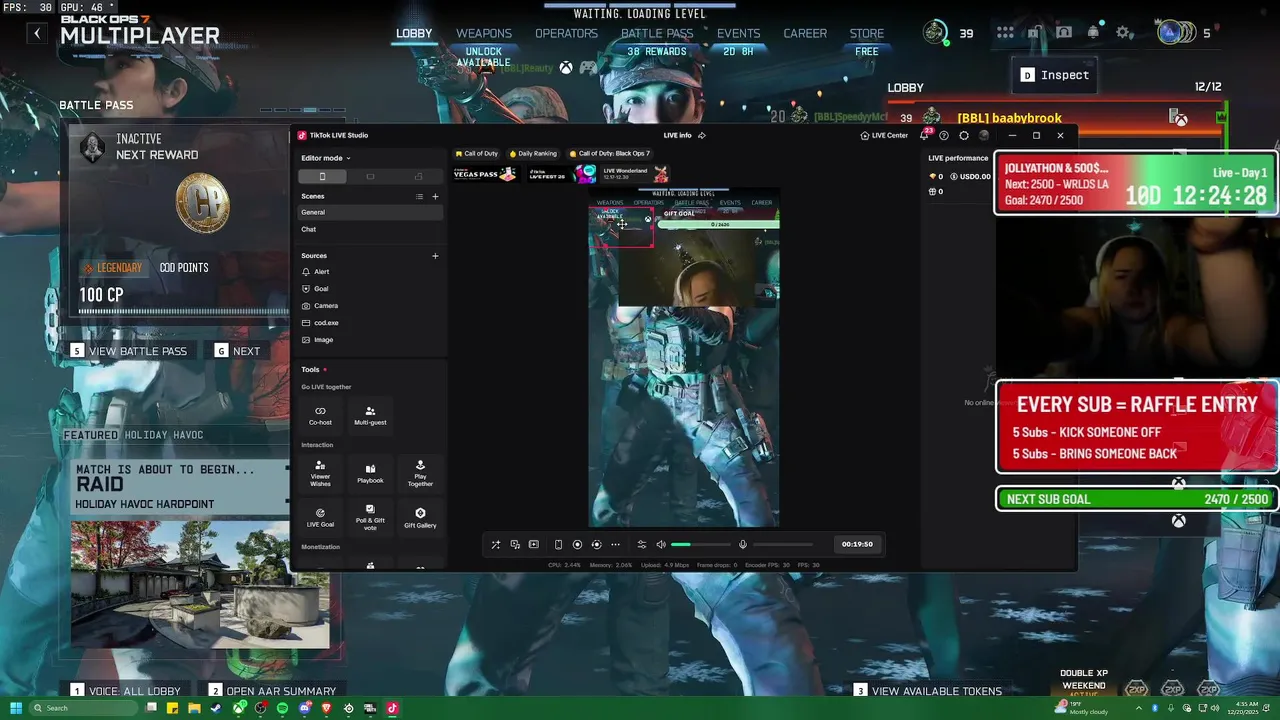This screenshot has height=720, width=1280.
Task: Open the LIVE Fest 25 banner
Action: tap(561, 174)
